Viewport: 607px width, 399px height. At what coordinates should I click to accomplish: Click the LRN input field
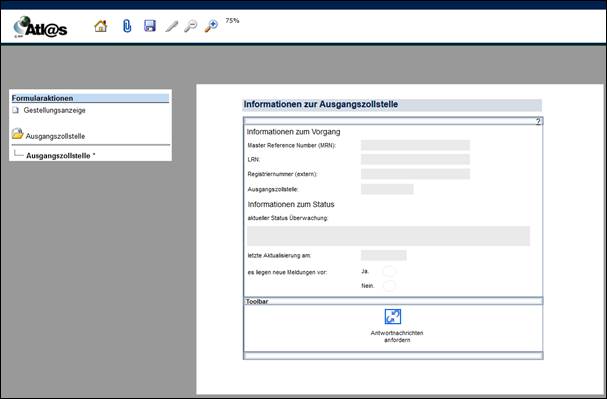[x=415, y=159]
